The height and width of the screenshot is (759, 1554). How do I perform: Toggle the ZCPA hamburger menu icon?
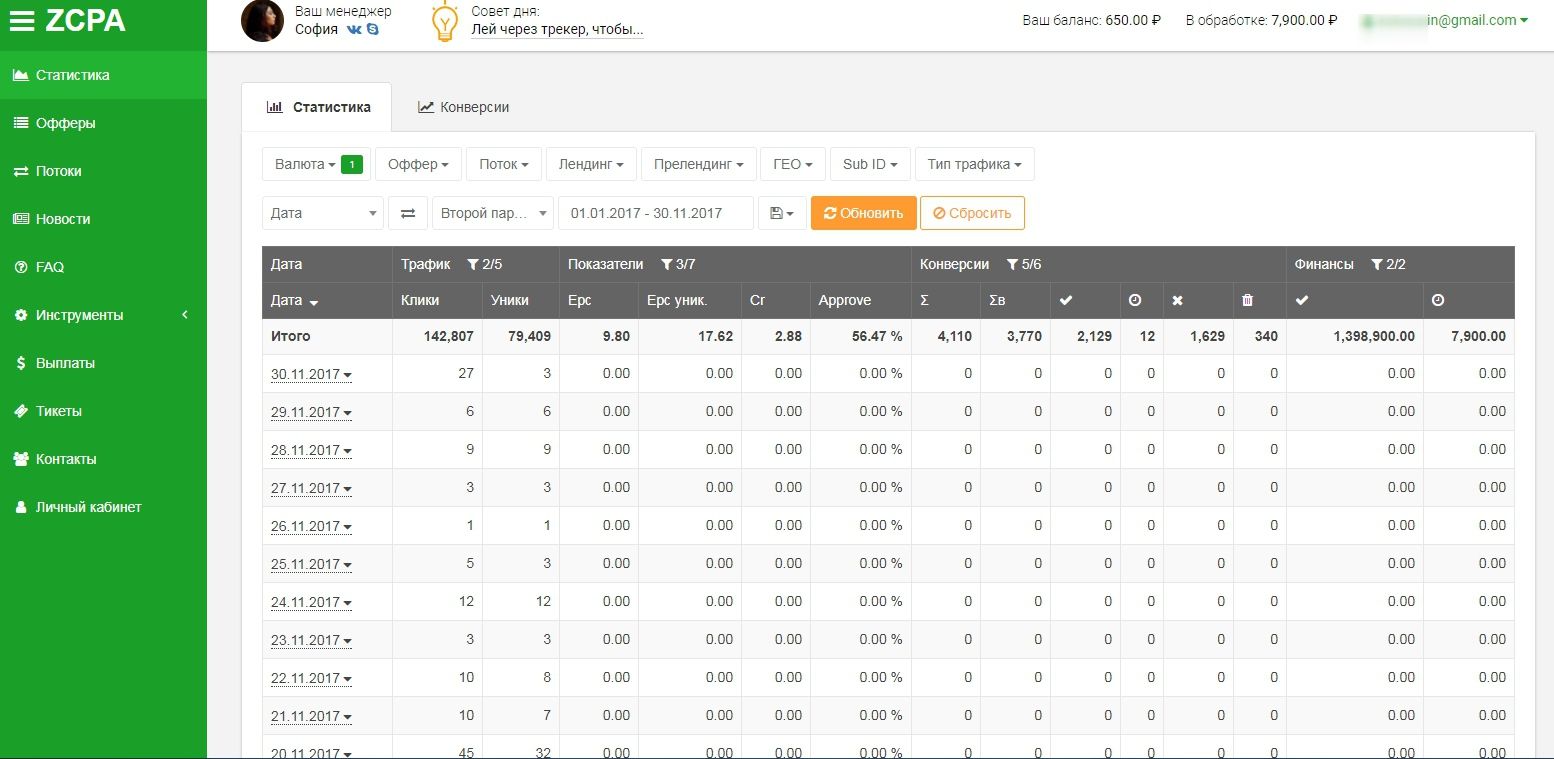click(22, 21)
